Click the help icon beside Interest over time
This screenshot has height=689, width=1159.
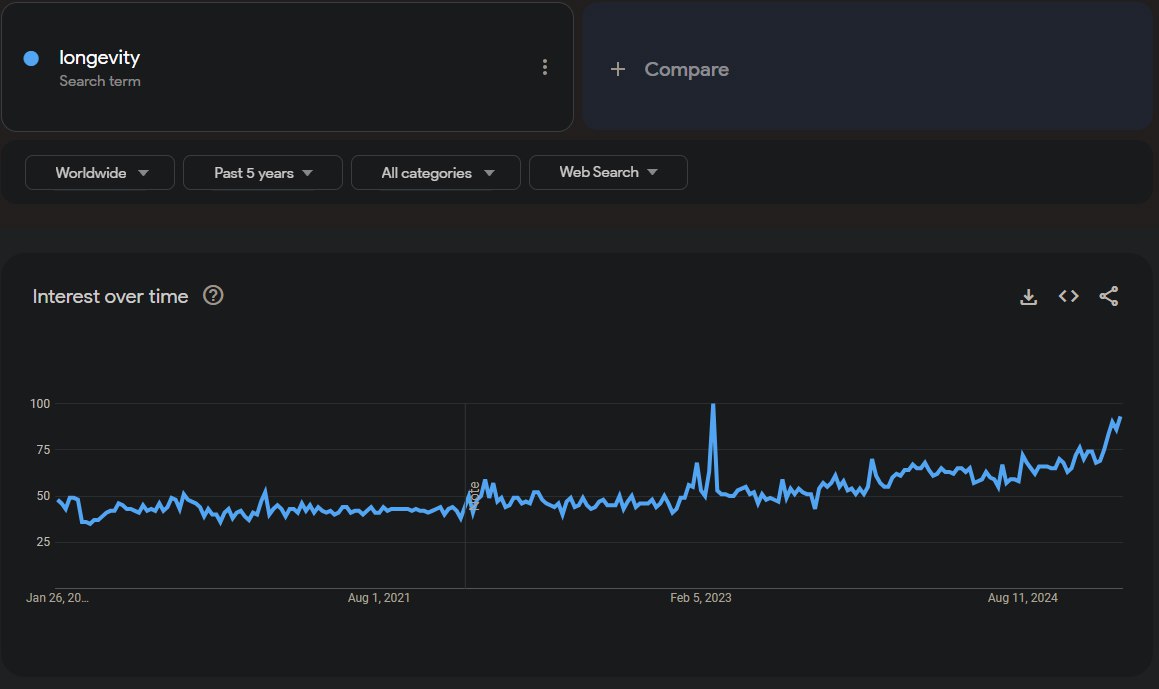[213, 295]
